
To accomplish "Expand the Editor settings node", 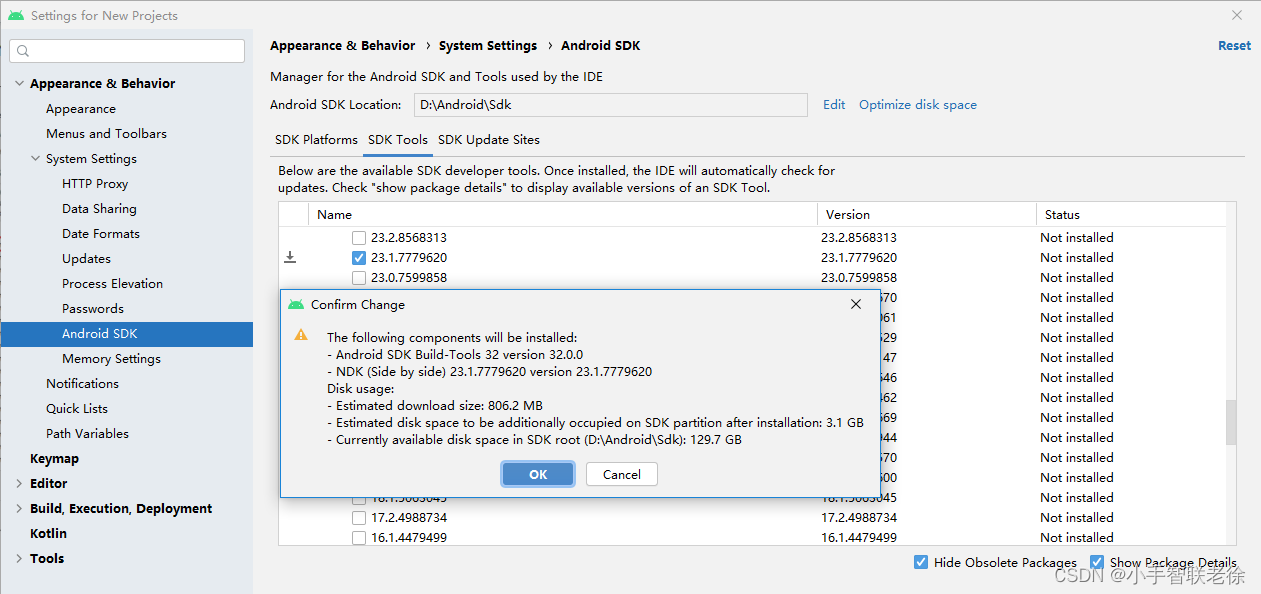I will coord(19,484).
